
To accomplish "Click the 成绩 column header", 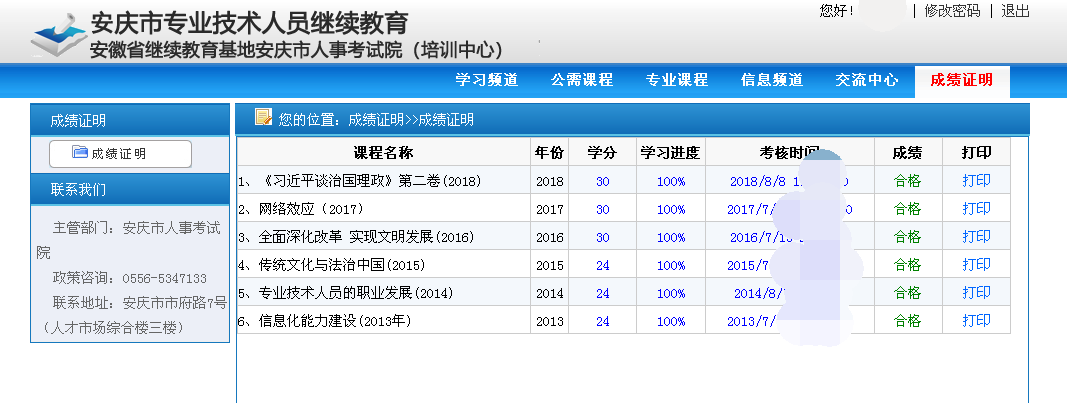I will click(907, 153).
